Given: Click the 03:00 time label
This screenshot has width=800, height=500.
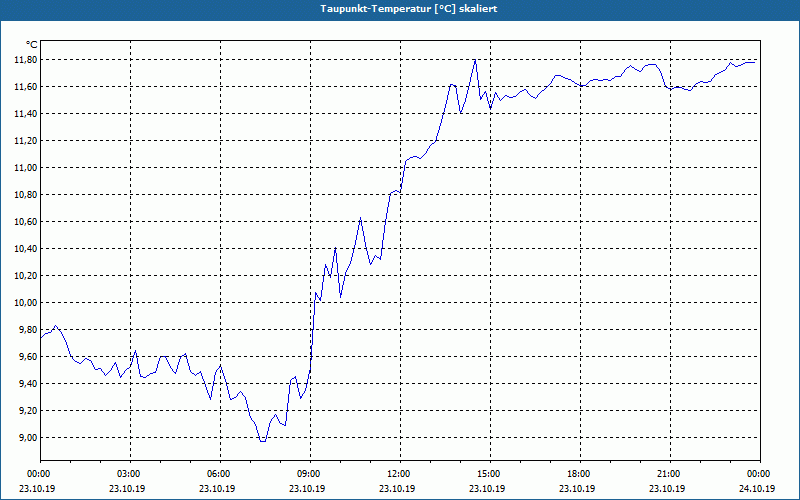Looking at the screenshot, I should click(x=130, y=474).
